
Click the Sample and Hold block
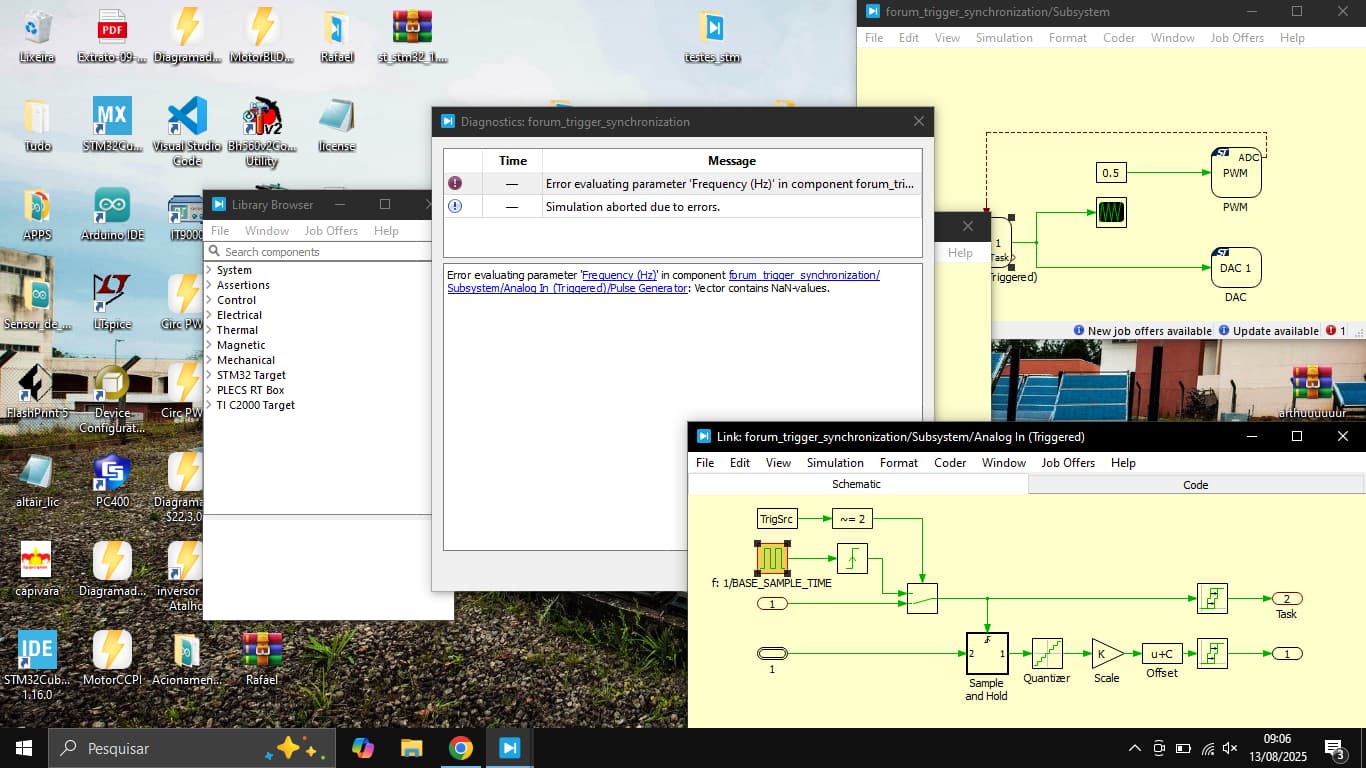[x=987, y=653]
